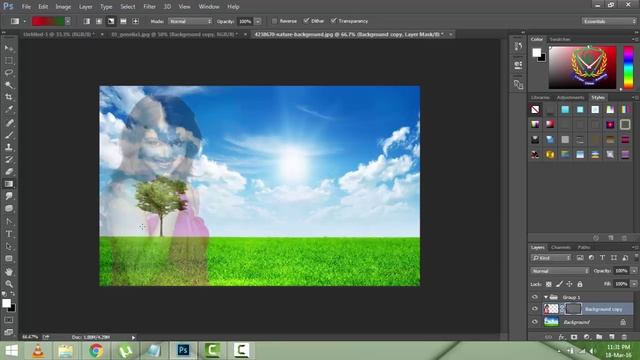Select the Rectangular Marquee tool
This screenshot has height=360, width=640.
click(x=9, y=60)
